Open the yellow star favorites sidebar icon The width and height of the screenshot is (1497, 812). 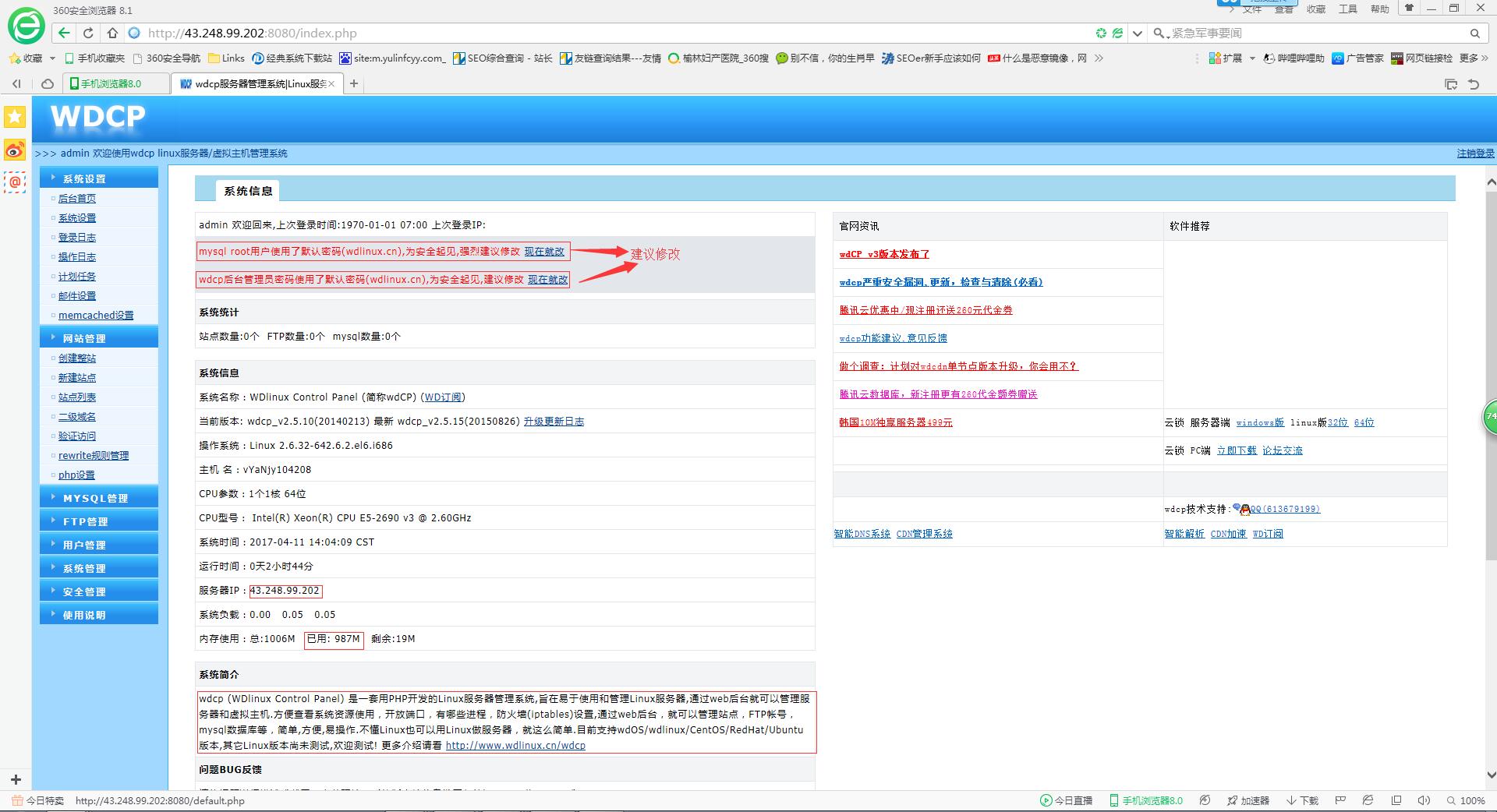pos(15,117)
